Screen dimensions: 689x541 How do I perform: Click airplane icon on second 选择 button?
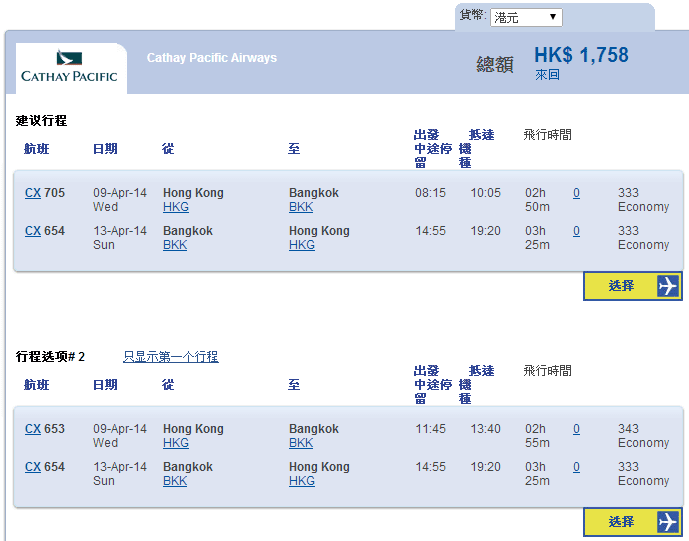click(668, 522)
